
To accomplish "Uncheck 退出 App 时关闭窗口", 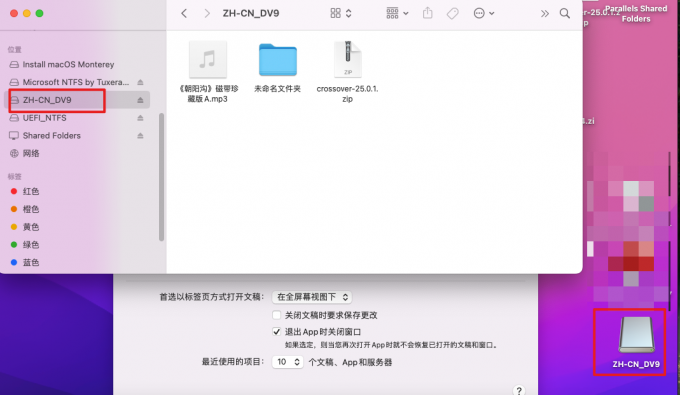I will tap(276, 332).
